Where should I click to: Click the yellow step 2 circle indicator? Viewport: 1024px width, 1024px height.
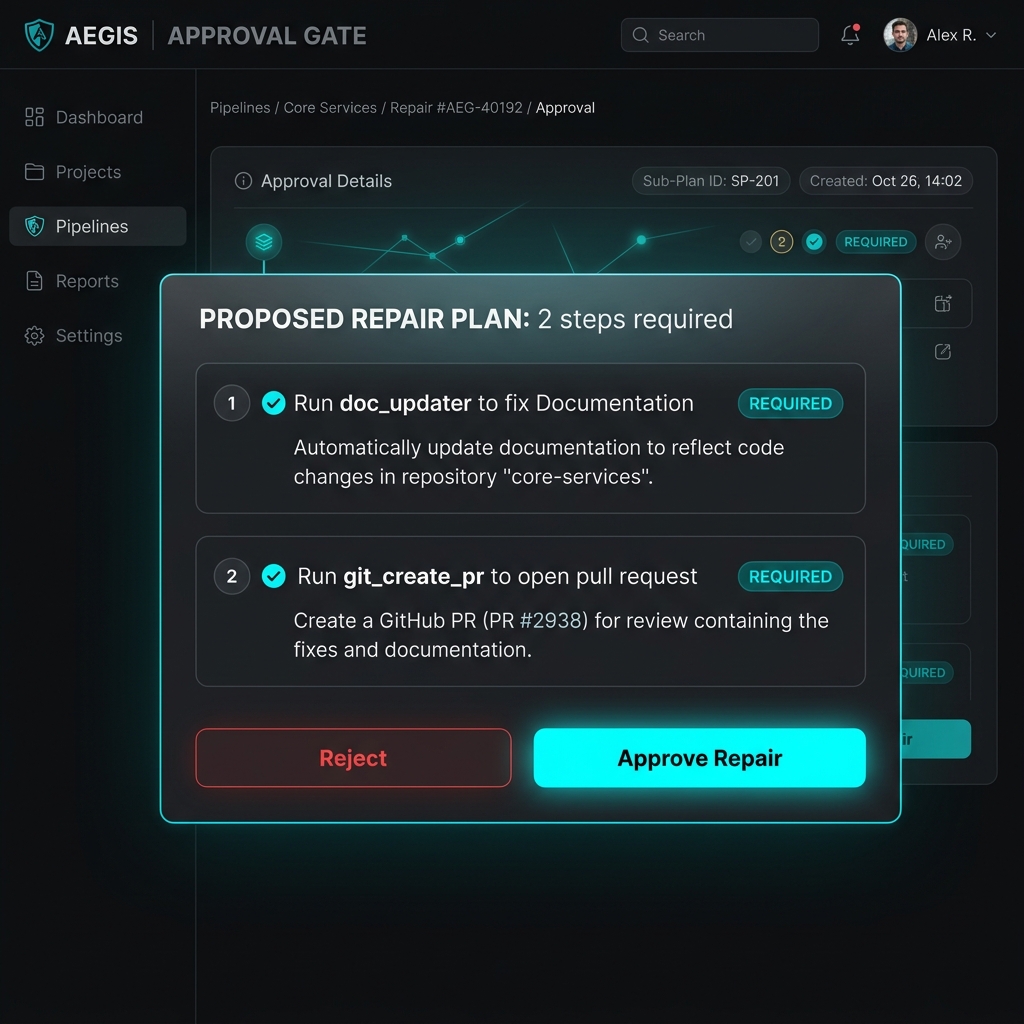tap(781, 242)
